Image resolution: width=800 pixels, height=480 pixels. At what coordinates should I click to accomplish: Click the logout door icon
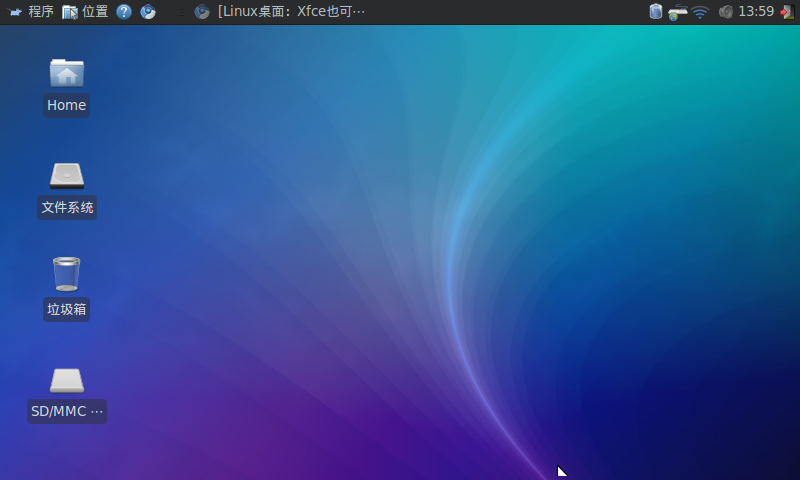[787, 12]
